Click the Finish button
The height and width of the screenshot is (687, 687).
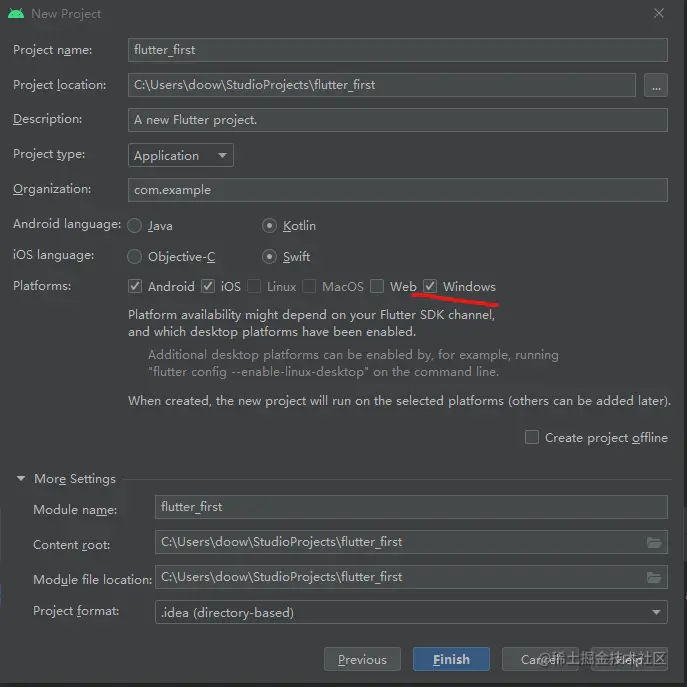pos(451,659)
